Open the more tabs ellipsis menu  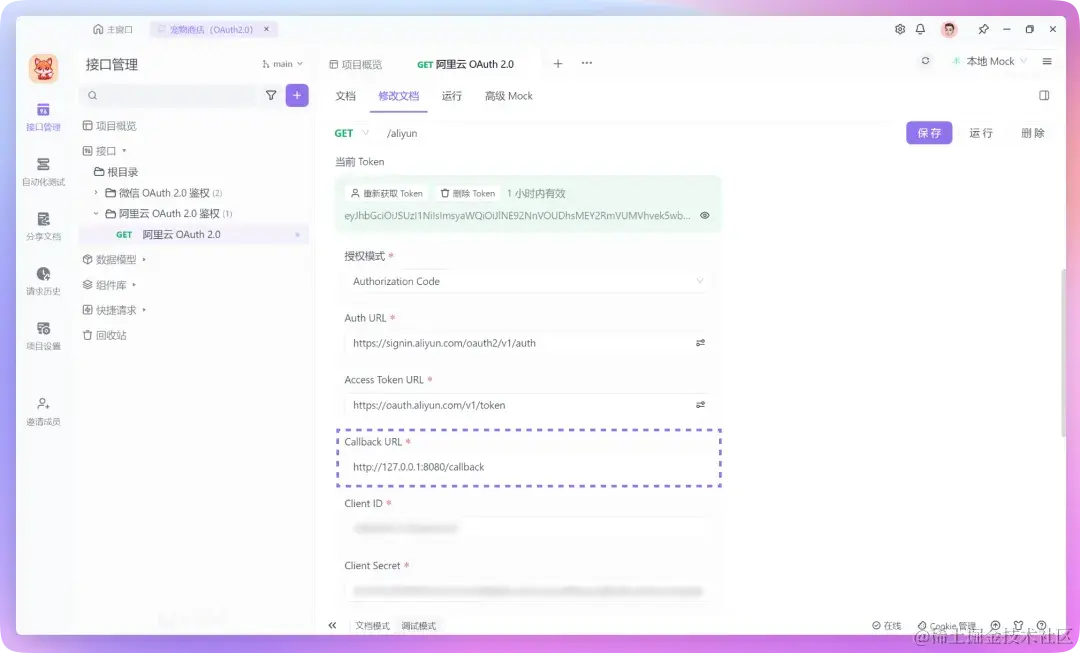pos(587,63)
